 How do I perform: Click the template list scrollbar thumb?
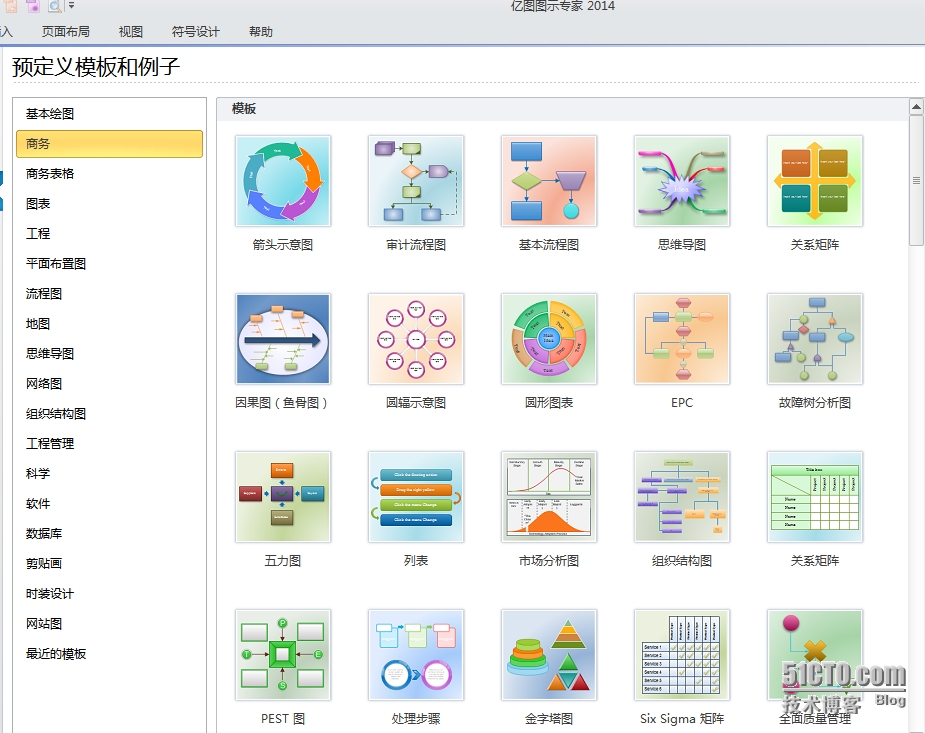[916, 180]
